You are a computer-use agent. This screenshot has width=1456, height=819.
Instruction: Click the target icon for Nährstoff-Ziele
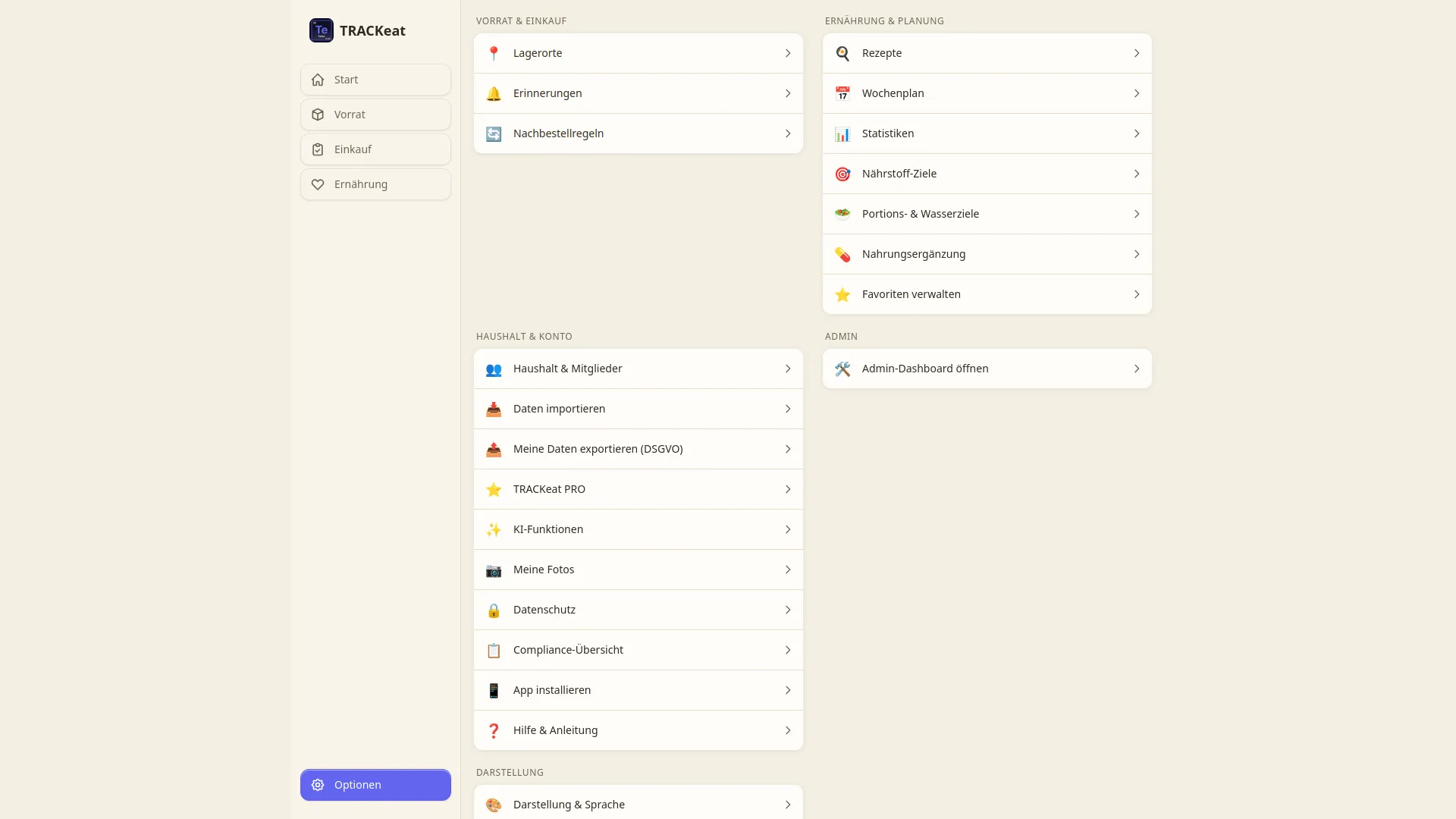pyautogui.click(x=843, y=174)
